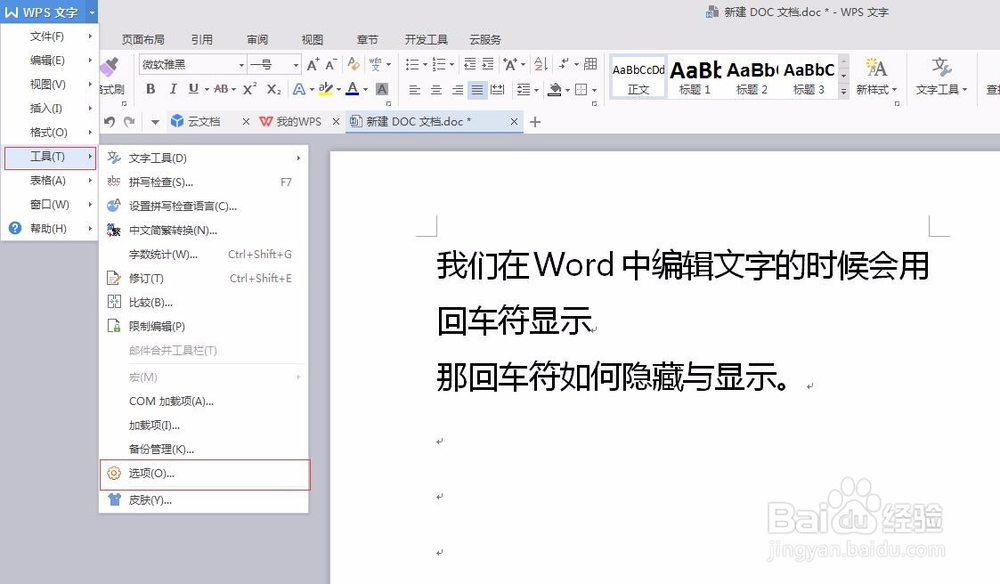Apply character shading (gray A icon)
Viewport: 1000px width, 584px height.
pos(382,89)
